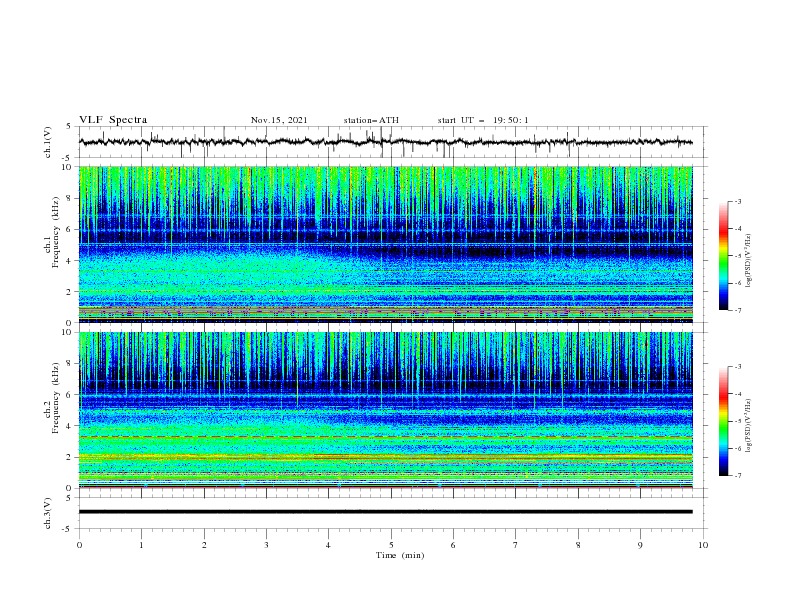Click the "-7" tick on ch.2 colorbar
Screen dimensions: 792x612
pyautogui.click(x=737, y=476)
